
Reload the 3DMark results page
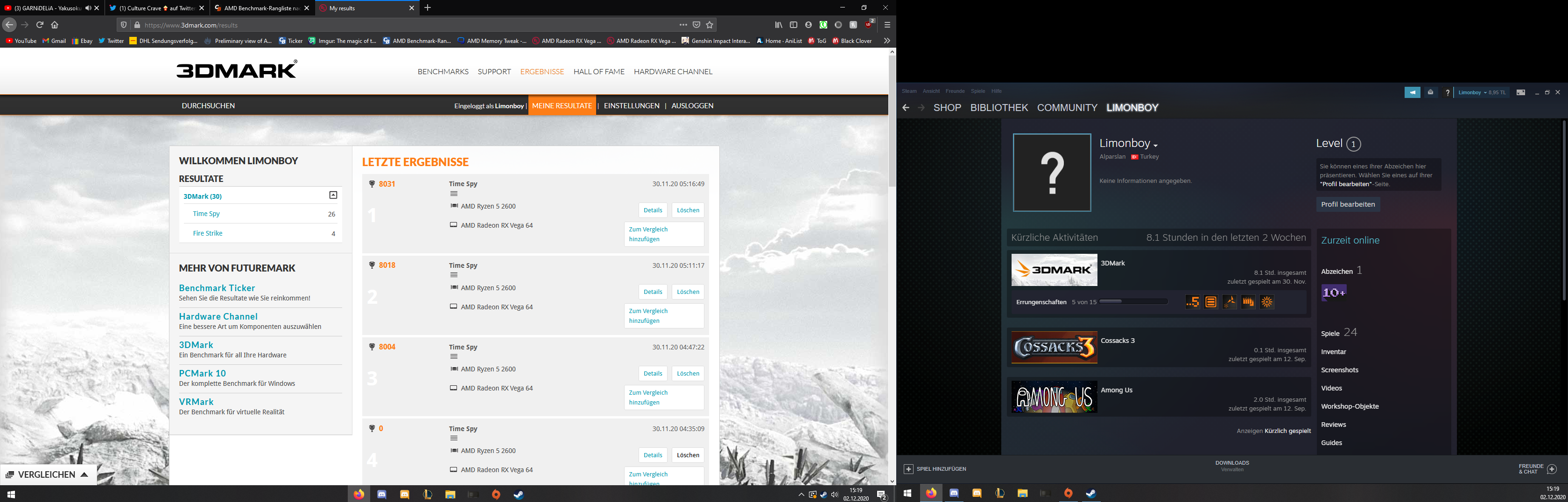point(40,25)
